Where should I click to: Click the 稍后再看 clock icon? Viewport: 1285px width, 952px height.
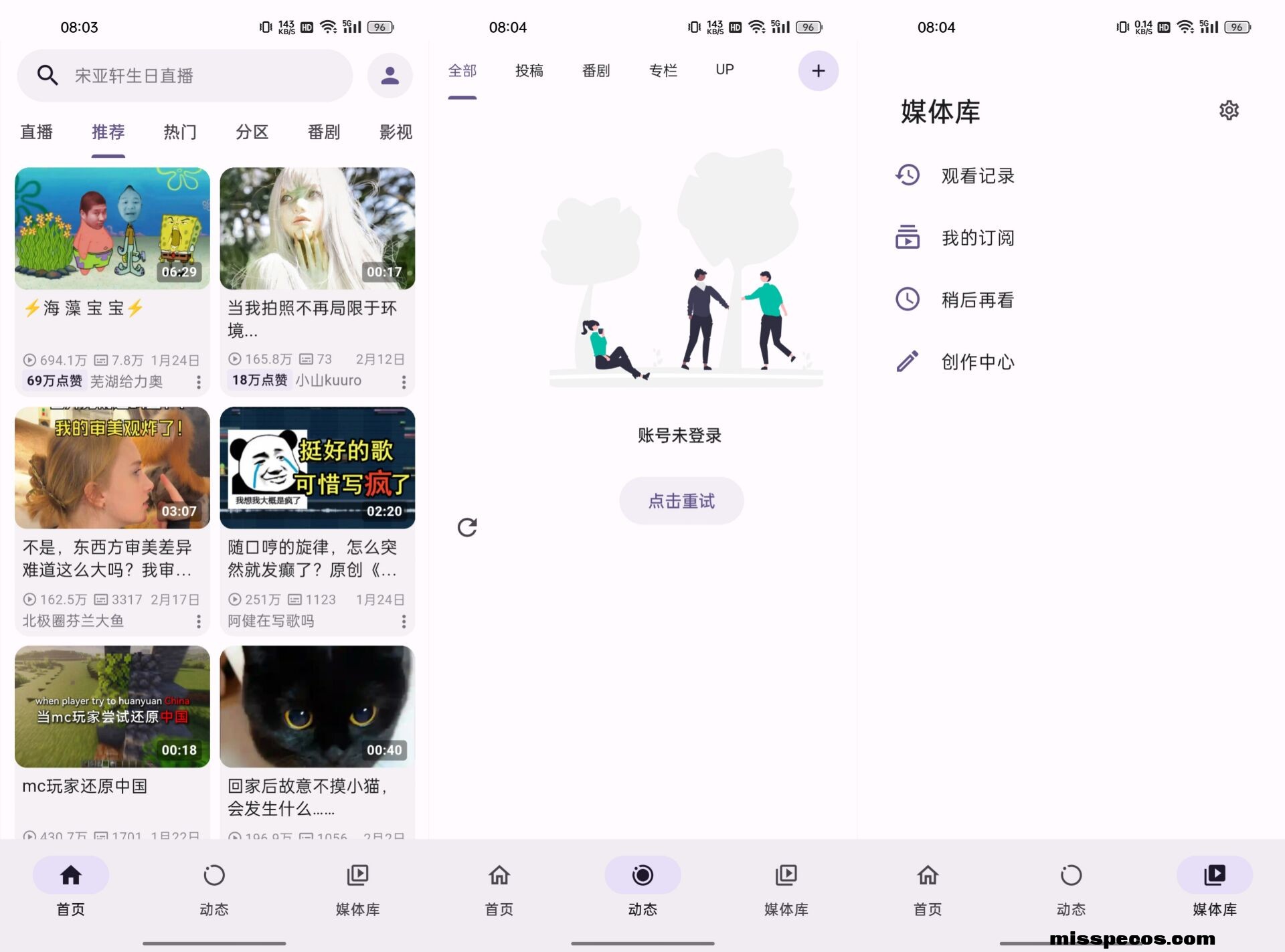pyautogui.click(x=908, y=299)
